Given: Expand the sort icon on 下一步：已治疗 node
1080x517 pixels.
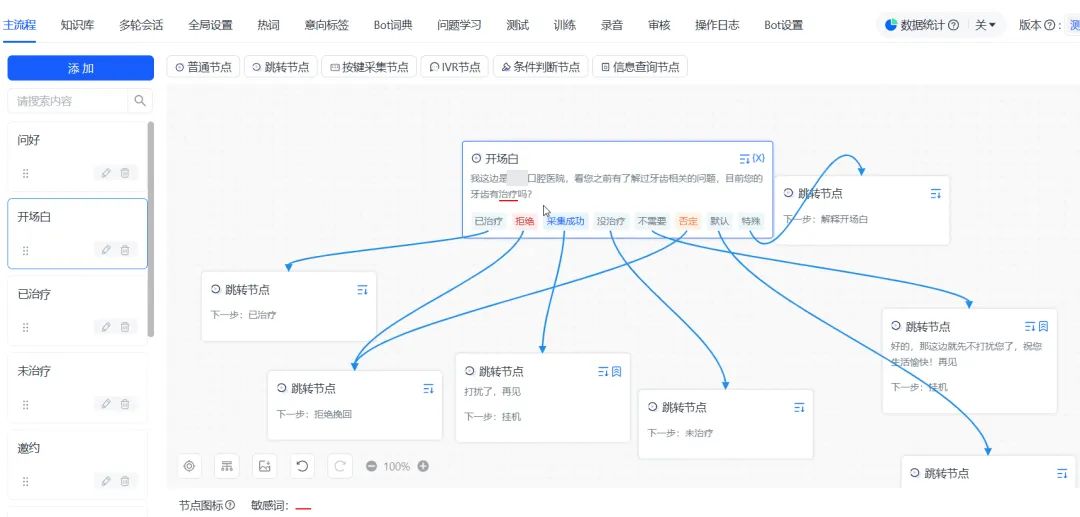Looking at the screenshot, I should pos(362,291).
